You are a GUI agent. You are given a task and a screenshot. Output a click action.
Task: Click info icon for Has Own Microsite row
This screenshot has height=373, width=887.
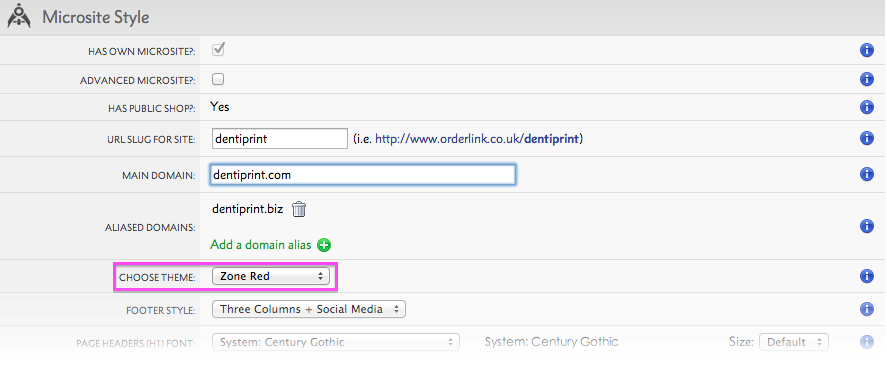[x=866, y=50]
